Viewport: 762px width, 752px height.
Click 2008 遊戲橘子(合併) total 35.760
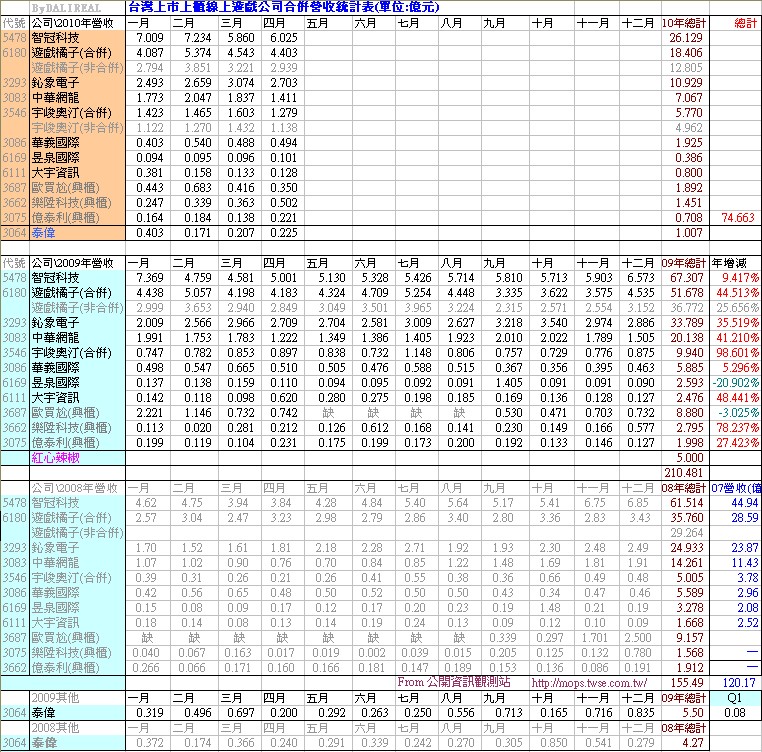(x=687, y=518)
